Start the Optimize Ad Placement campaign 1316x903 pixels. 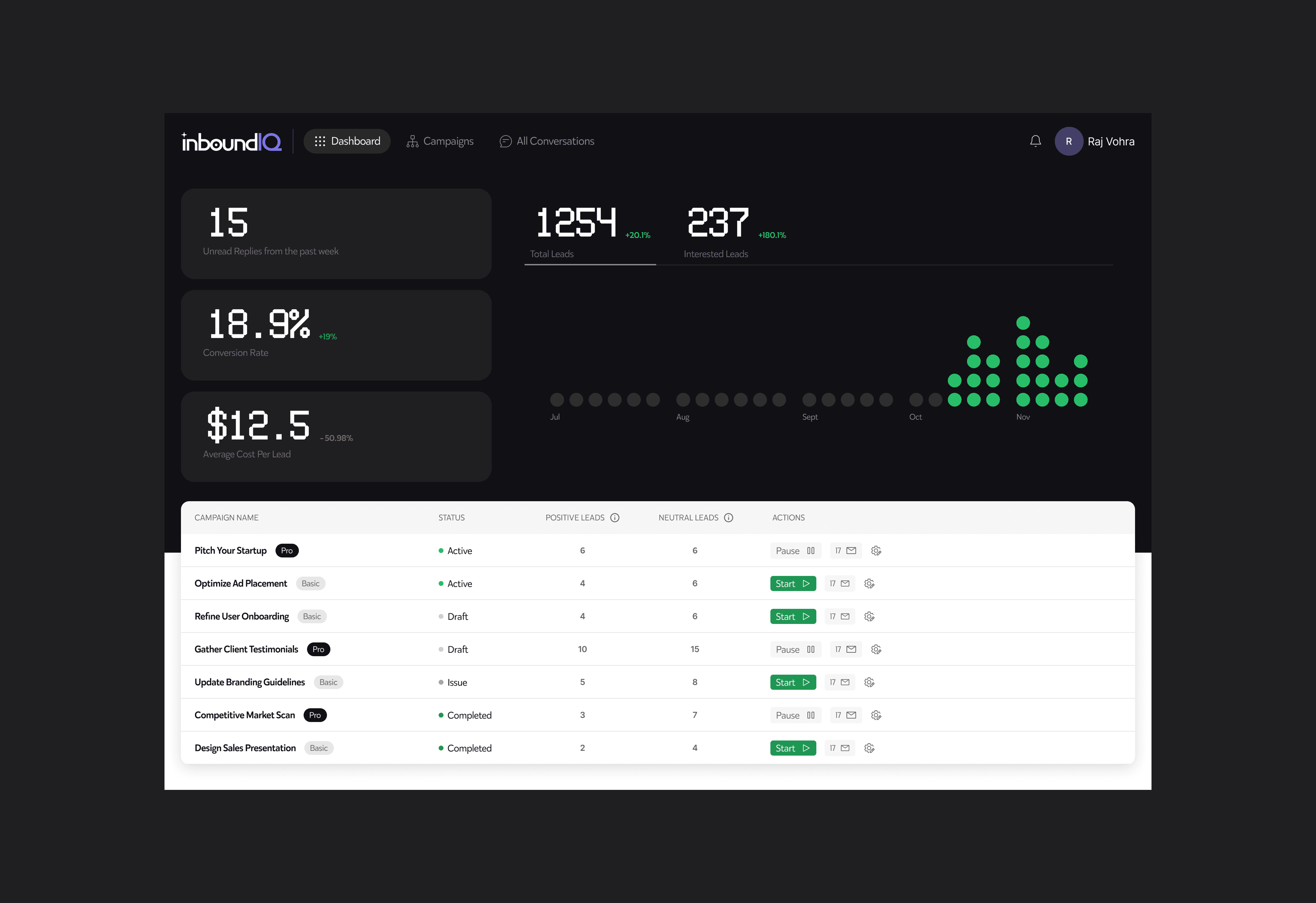click(793, 583)
